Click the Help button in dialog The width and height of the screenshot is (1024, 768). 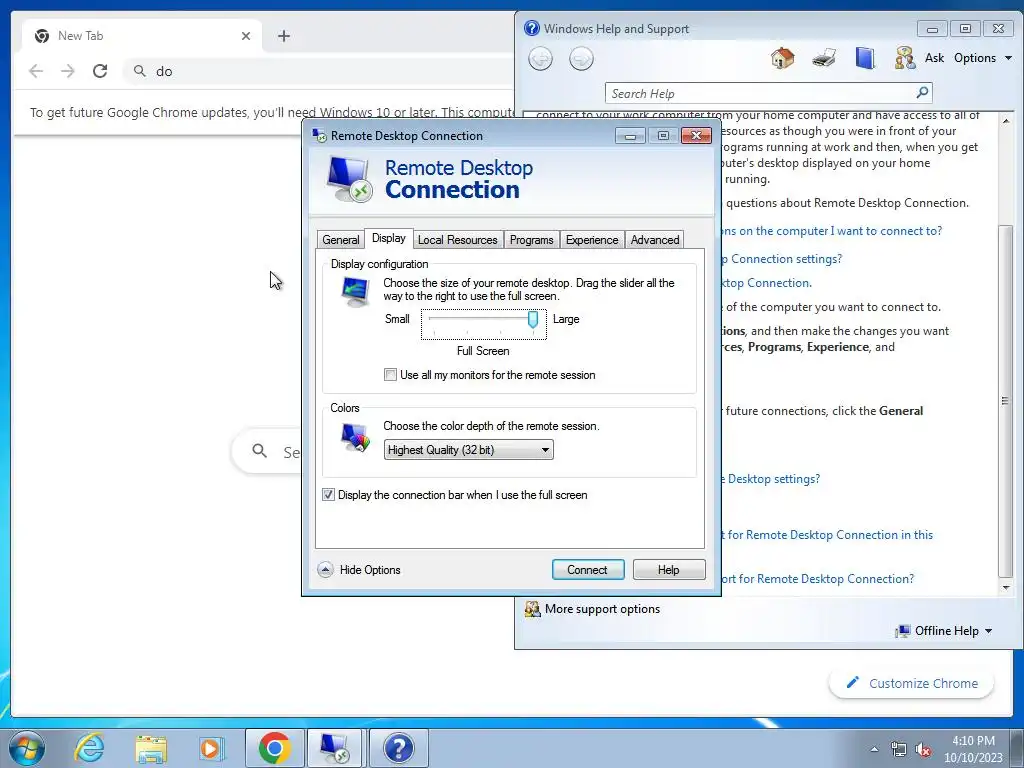[x=669, y=569]
